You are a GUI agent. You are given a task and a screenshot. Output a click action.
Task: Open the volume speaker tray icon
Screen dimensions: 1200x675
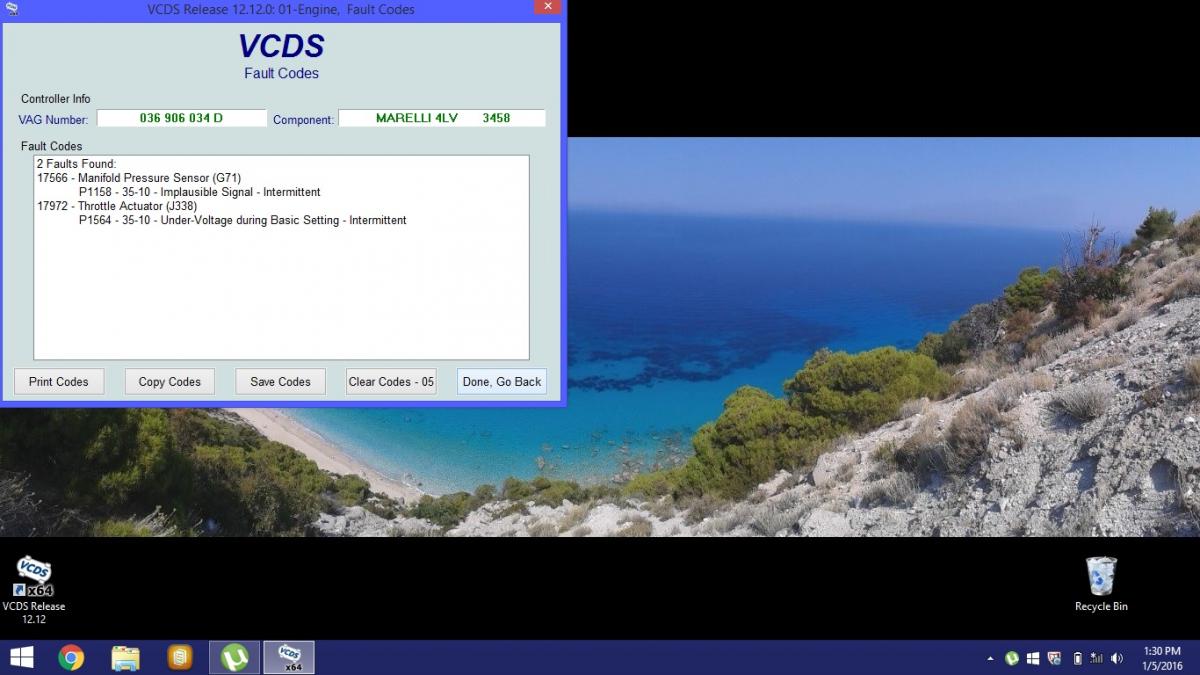point(1117,658)
